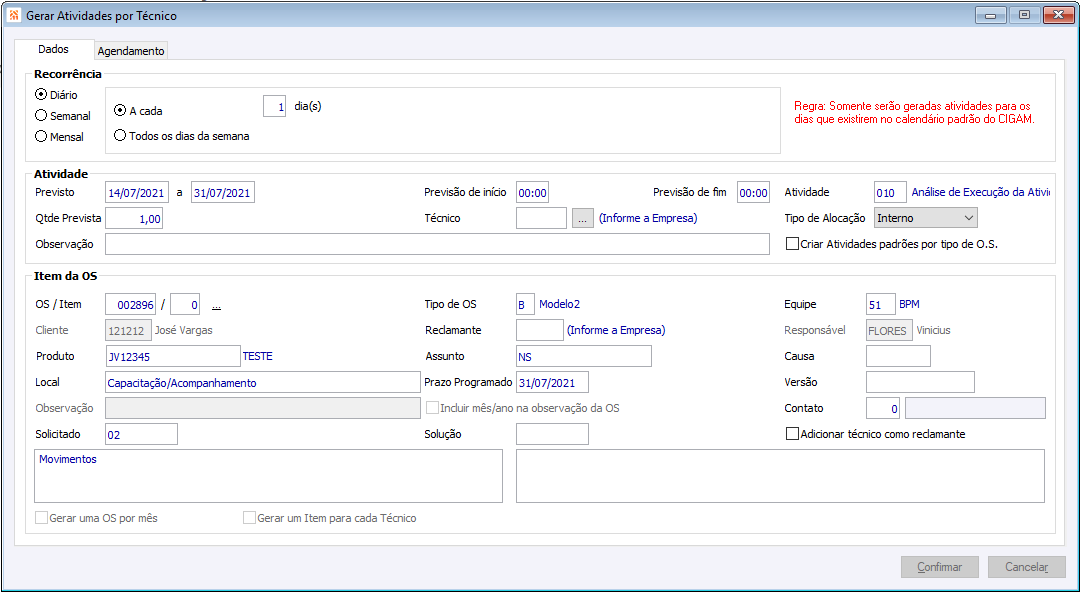The width and height of the screenshot is (1081, 592).
Task: Select the Mensal recurrence option
Action: (x=41, y=137)
